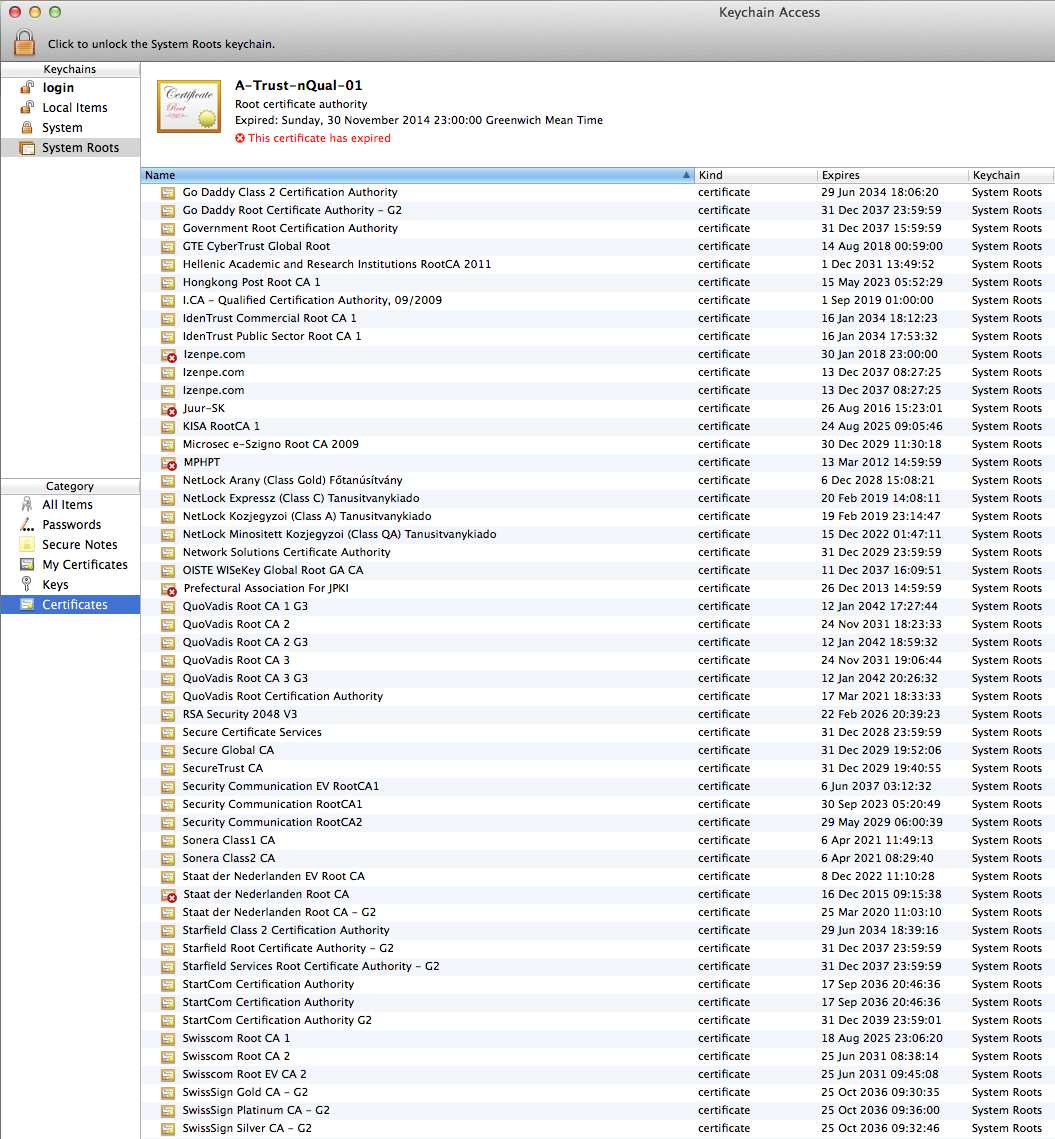This screenshot has width=1055, height=1139.
Task: Click Sonera Class1 CA certificate icon
Action: point(168,840)
